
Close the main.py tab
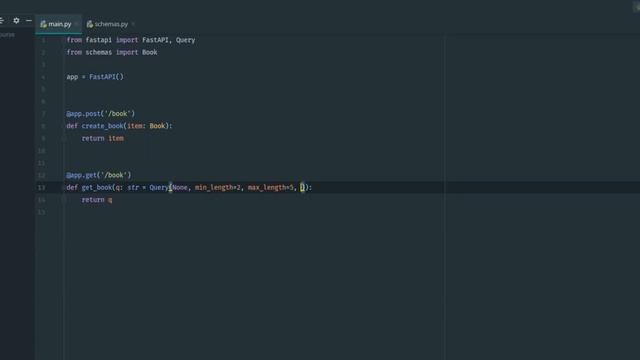(76, 24)
